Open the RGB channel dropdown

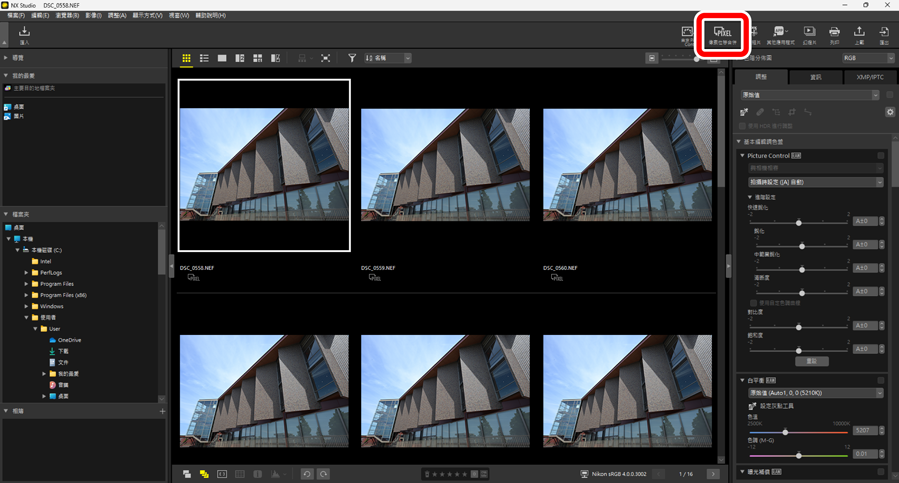(867, 59)
